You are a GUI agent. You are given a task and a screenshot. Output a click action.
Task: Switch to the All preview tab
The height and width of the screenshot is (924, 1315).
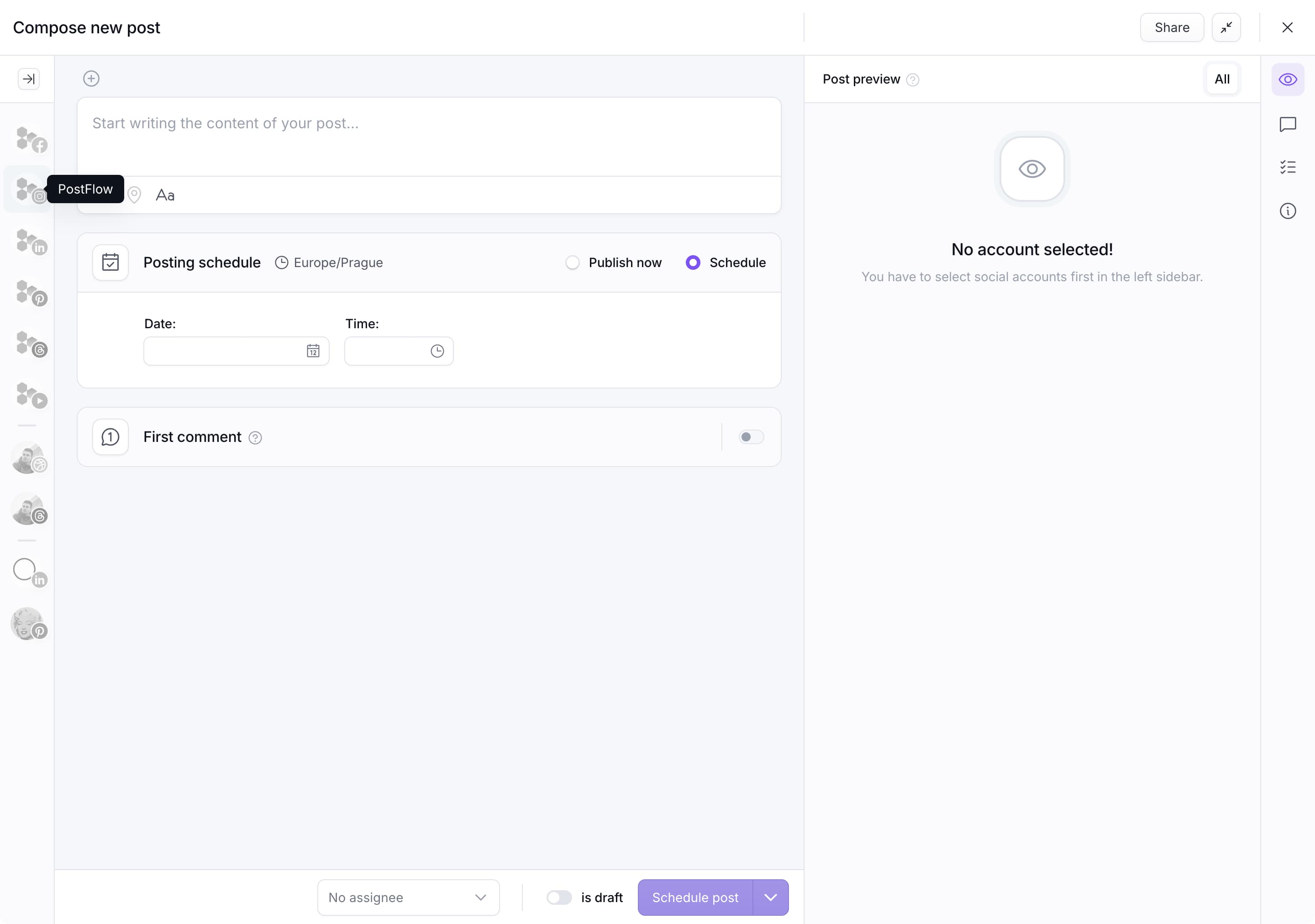coord(1221,79)
